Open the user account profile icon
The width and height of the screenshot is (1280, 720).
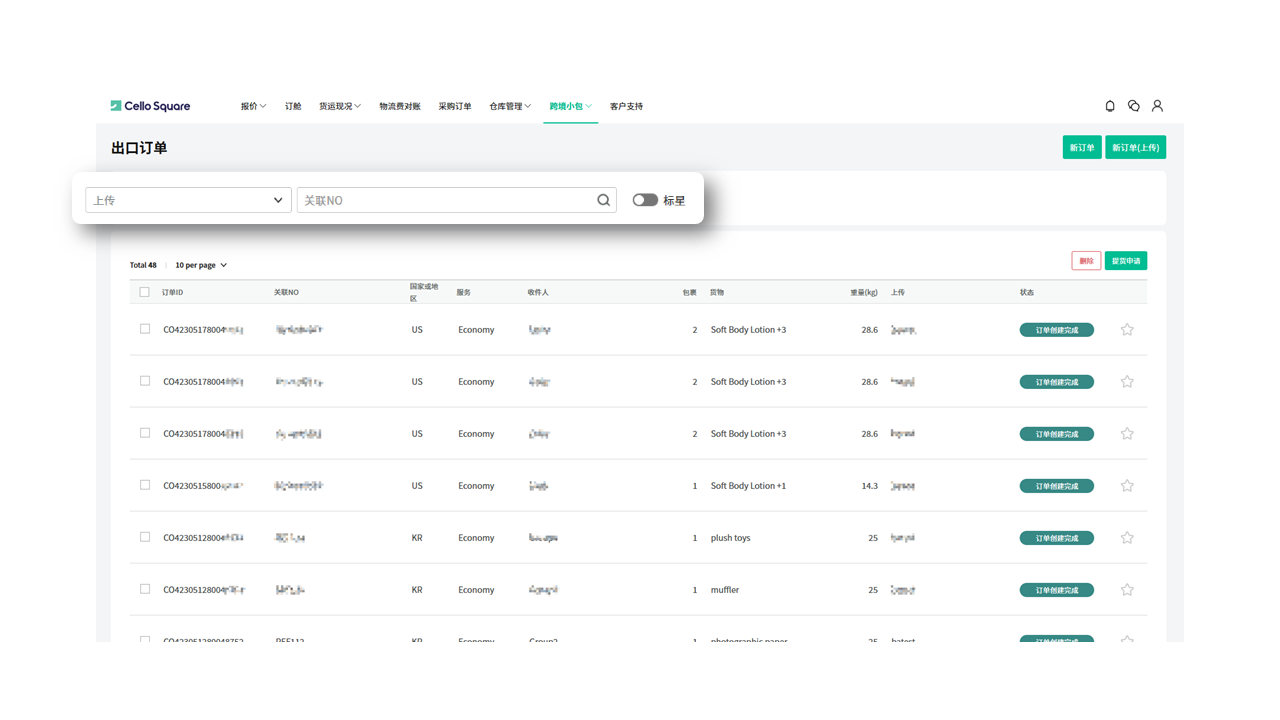coord(1157,106)
